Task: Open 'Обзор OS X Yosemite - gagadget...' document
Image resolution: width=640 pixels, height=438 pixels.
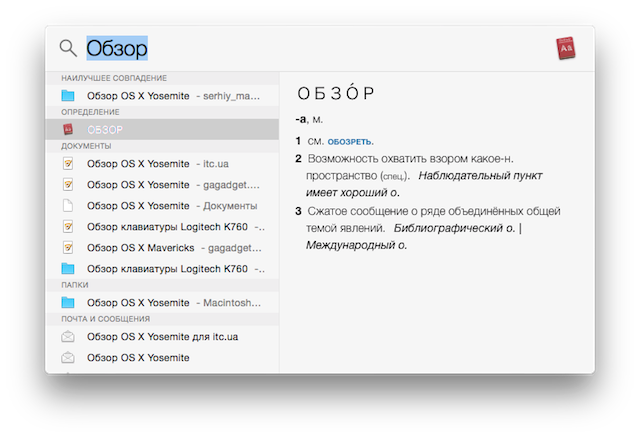Action: click(x=163, y=185)
